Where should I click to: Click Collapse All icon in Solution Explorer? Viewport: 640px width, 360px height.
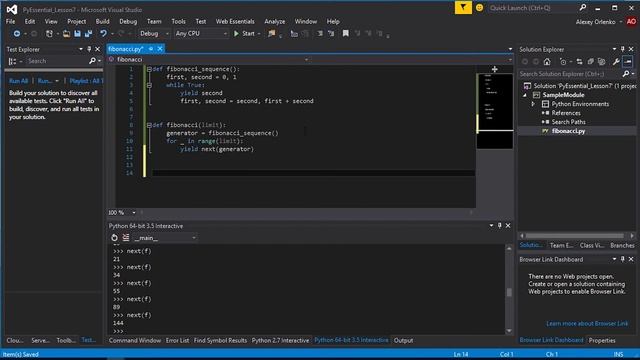coord(591,62)
